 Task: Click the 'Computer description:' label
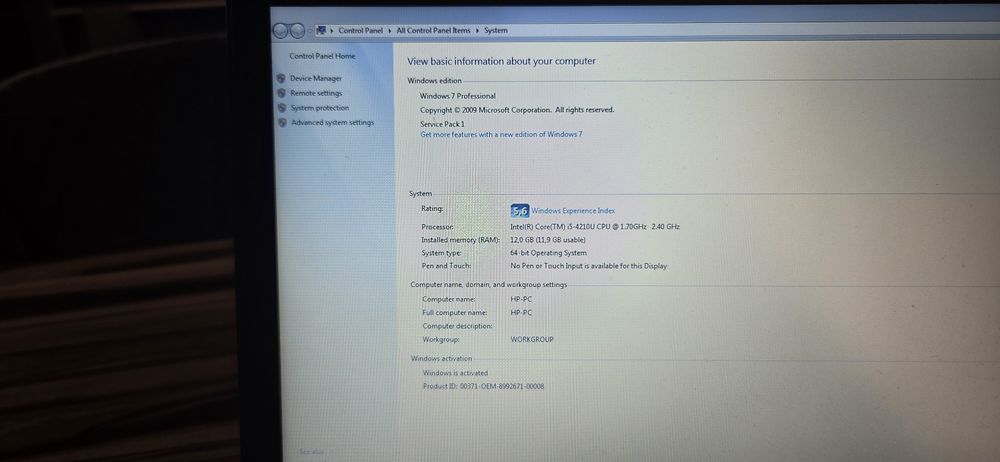pyautogui.click(x=457, y=326)
